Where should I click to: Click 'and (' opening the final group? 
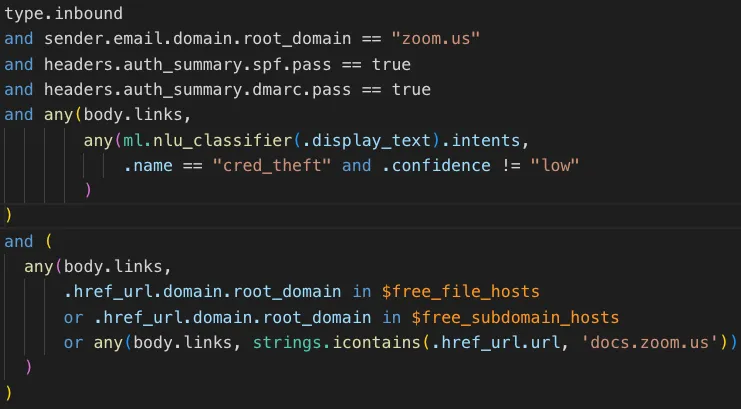[x=28, y=242]
